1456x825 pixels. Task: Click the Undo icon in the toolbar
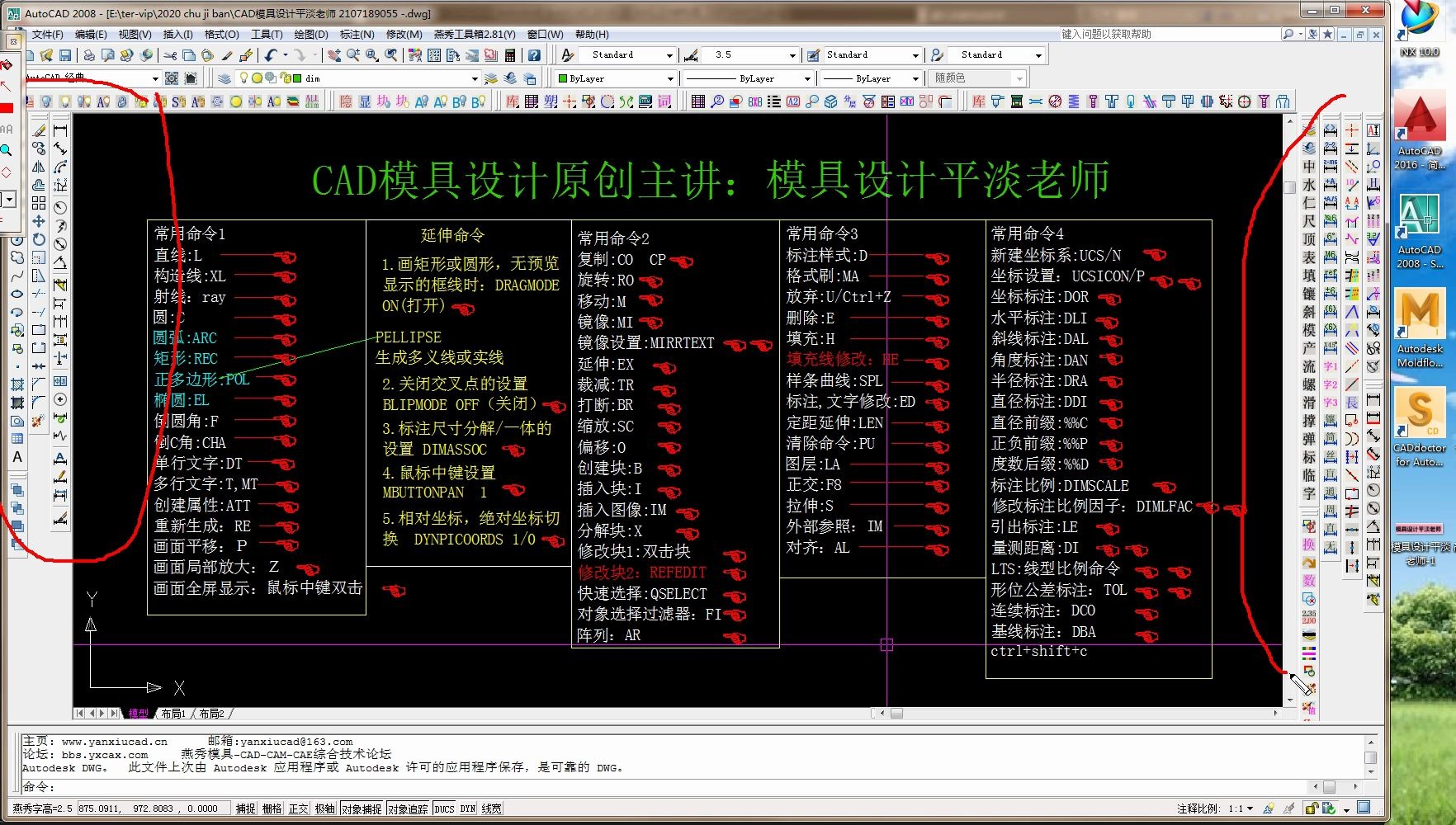click(270, 54)
